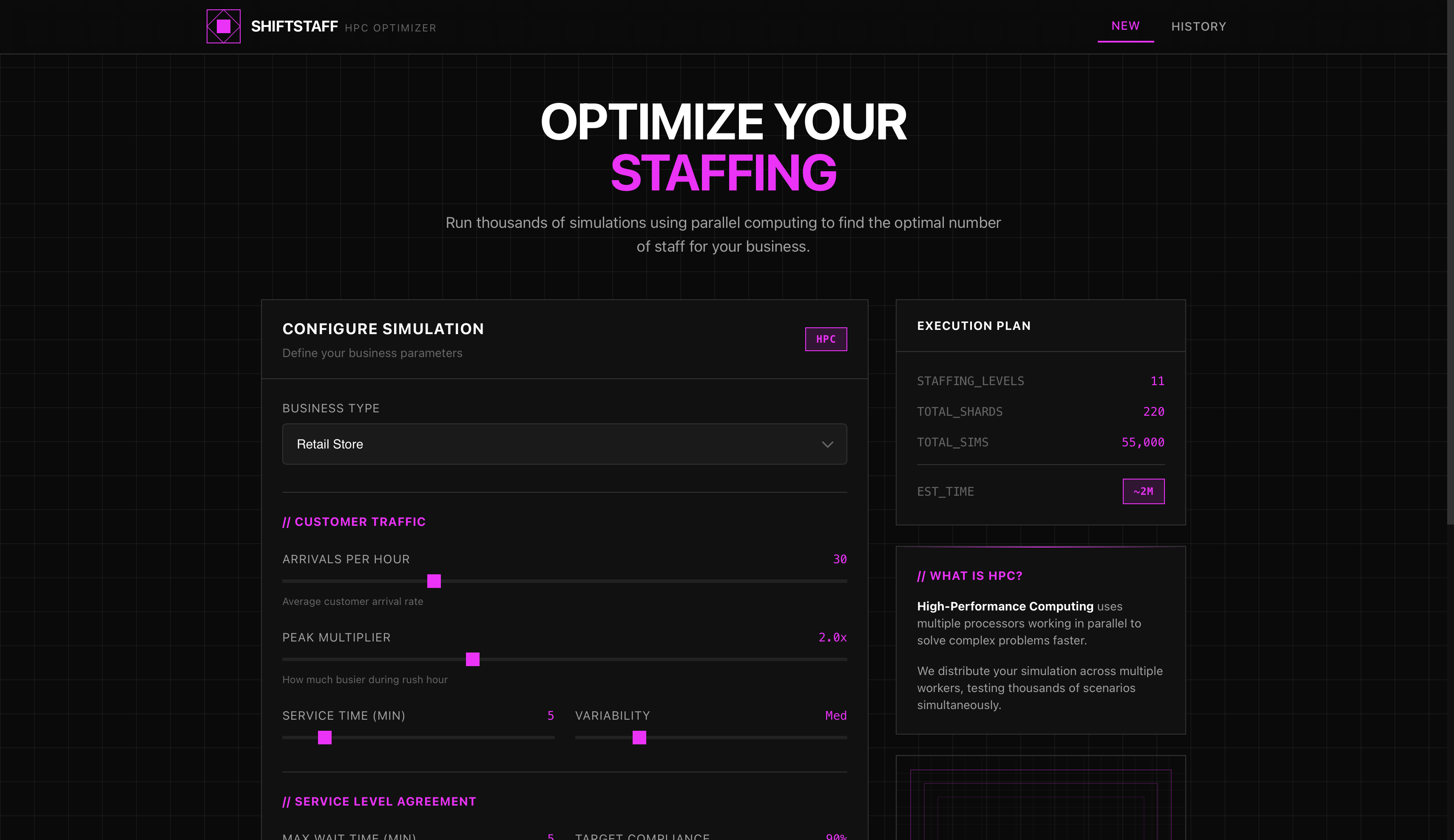Open the HISTORY tab
Viewport: 1454px width, 840px height.
[x=1198, y=26]
